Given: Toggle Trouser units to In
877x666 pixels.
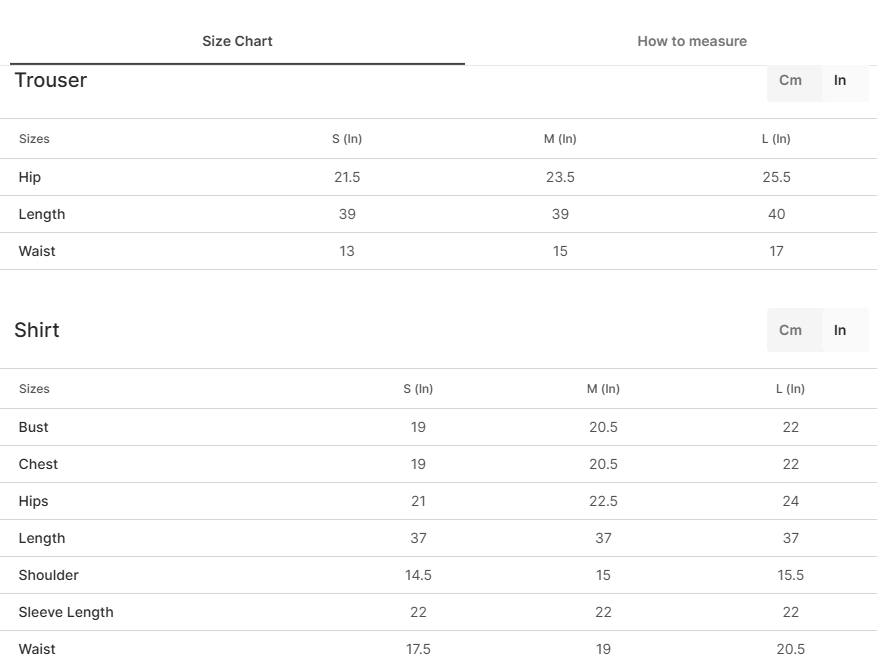Looking at the screenshot, I should [840, 81].
